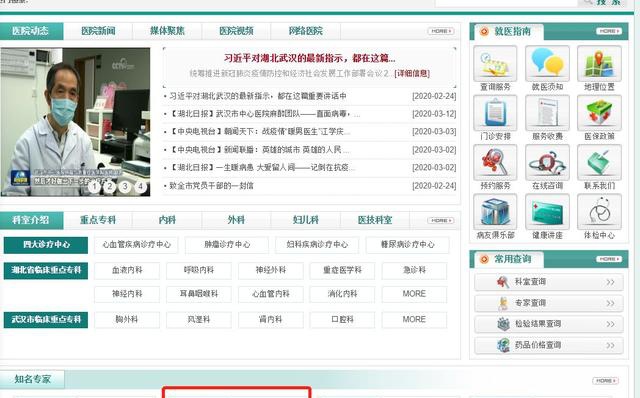This screenshot has height=398, width=640.
Task: Open the red 习近平对湖北武汉的最新指示 headline
Action: (x=309, y=58)
